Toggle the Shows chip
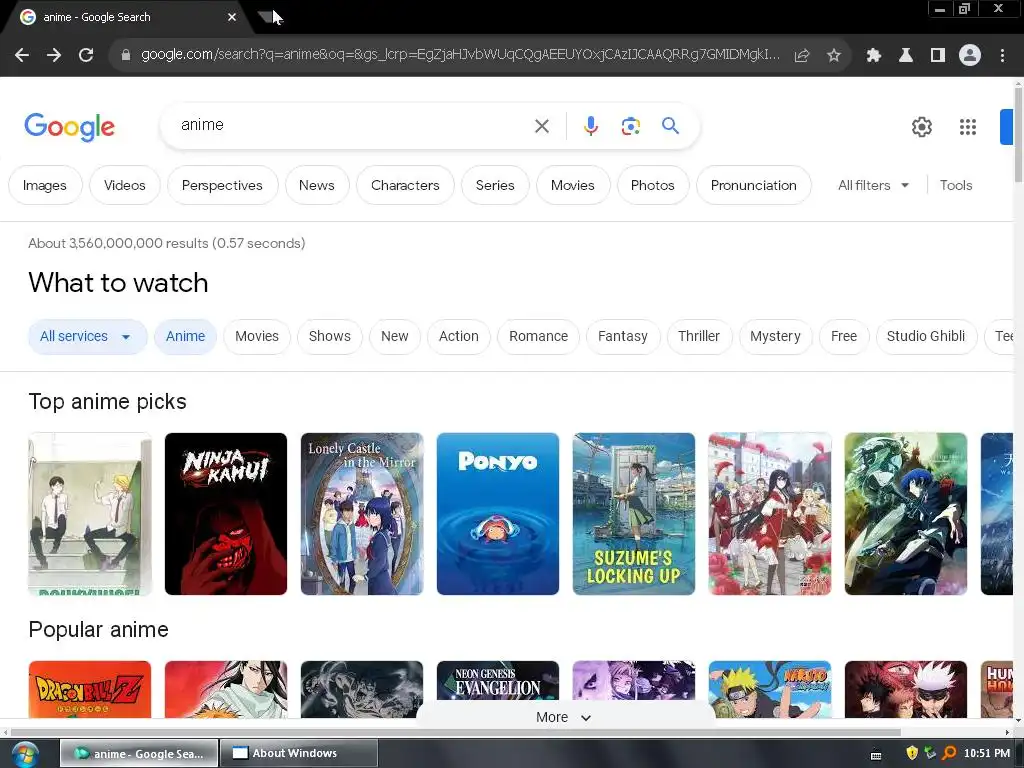 pyautogui.click(x=330, y=337)
